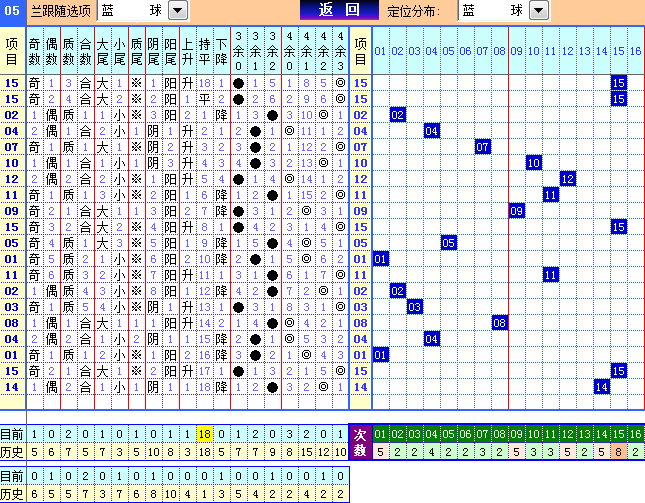Click the orange count 8 under green 15

point(618,452)
